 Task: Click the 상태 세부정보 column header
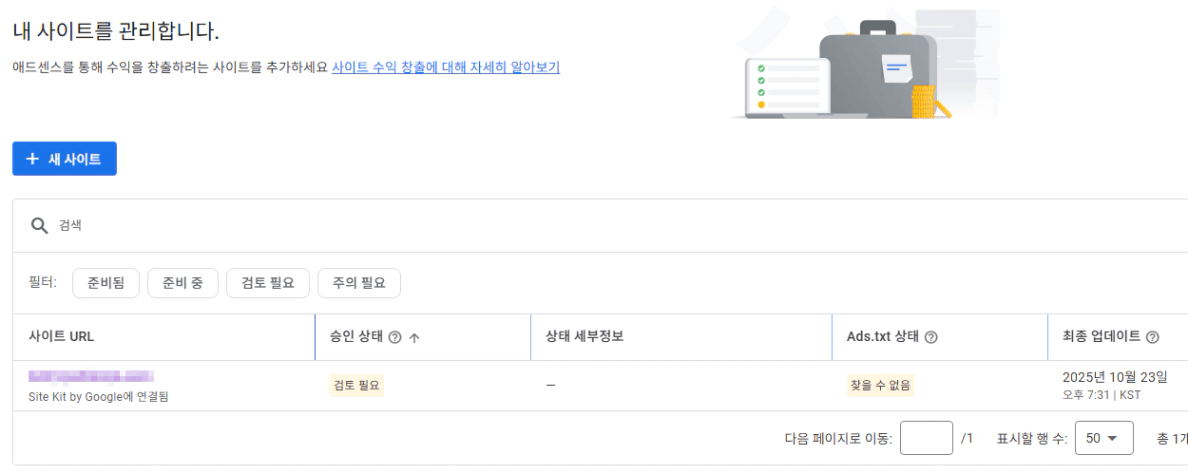585,337
